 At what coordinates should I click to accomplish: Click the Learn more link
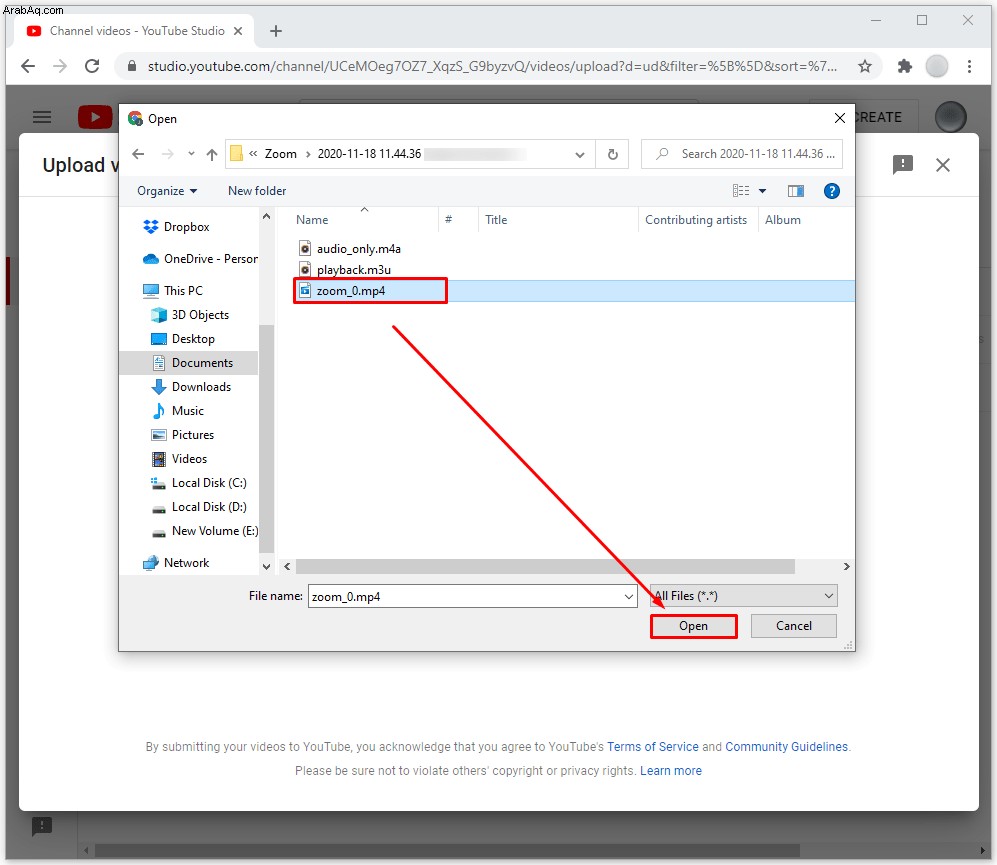click(671, 771)
